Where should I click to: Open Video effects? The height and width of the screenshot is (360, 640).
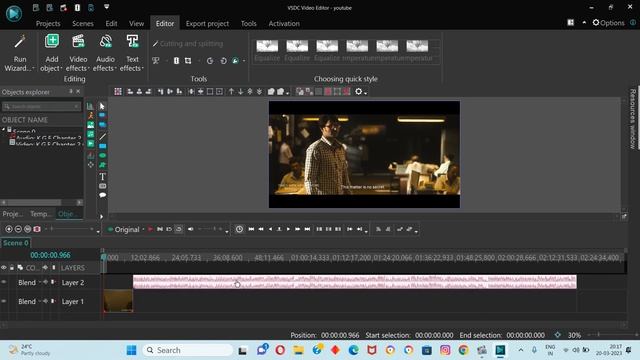pyautogui.click(x=78, y=53)
